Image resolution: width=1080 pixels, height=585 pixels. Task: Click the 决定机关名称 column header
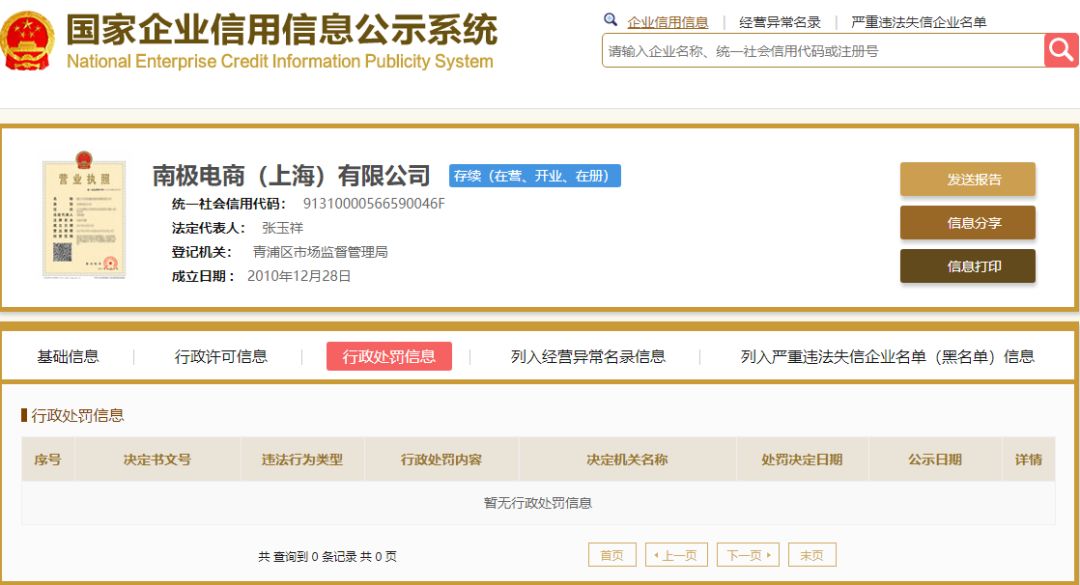point(627,460)
